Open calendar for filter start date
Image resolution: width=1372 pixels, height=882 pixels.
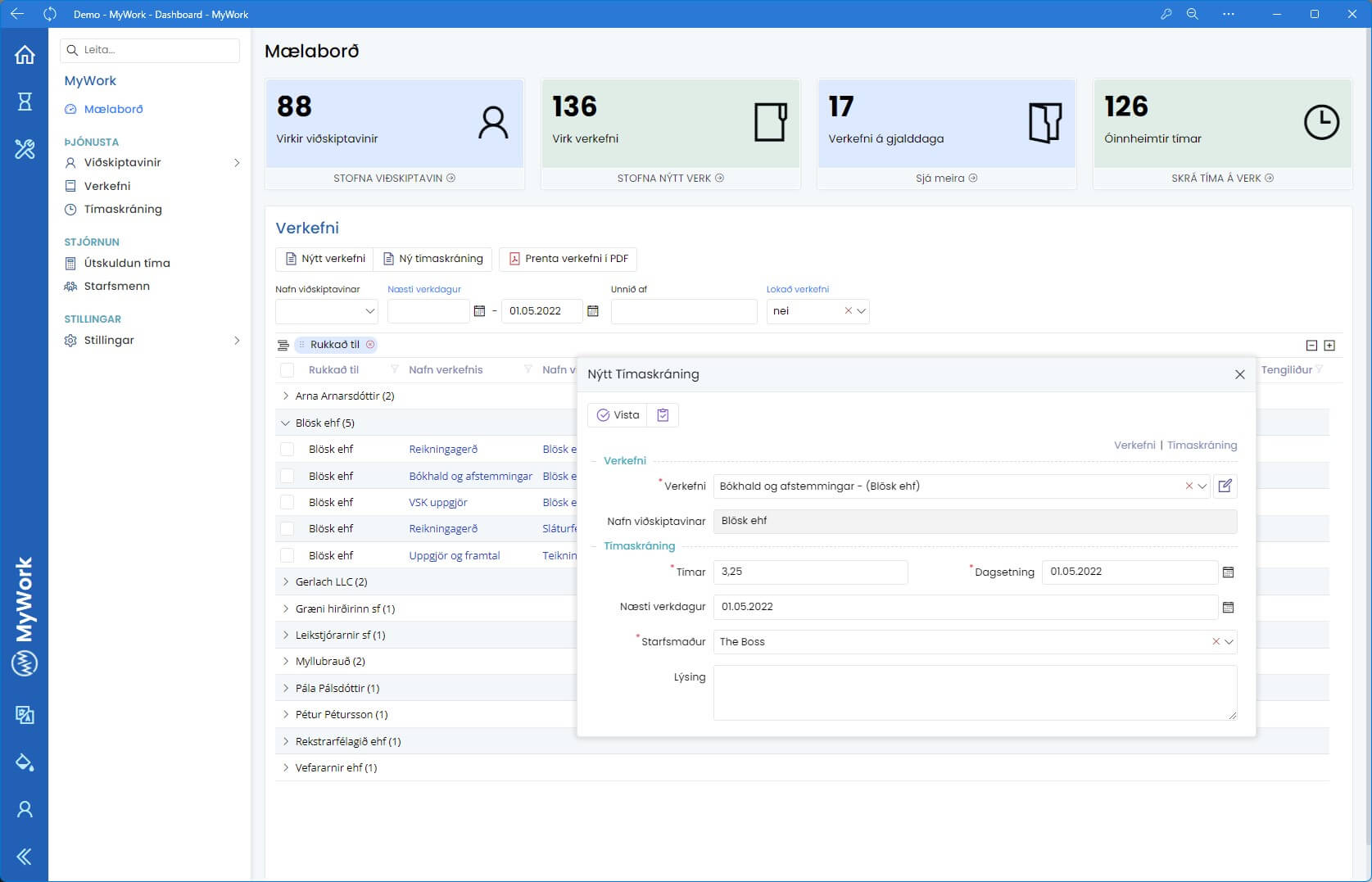point(480,311)
